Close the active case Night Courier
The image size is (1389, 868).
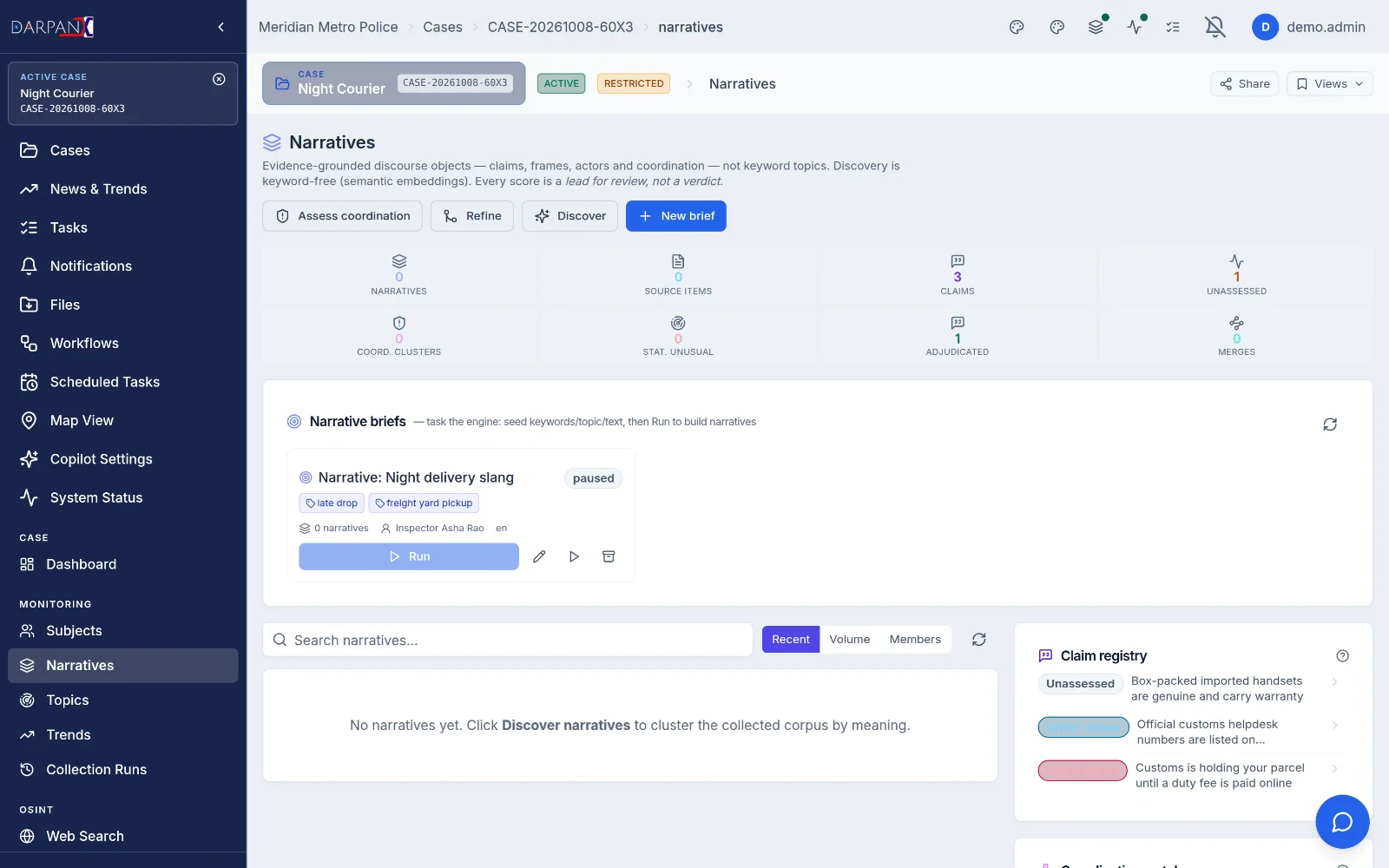click(x=219, y=79)
